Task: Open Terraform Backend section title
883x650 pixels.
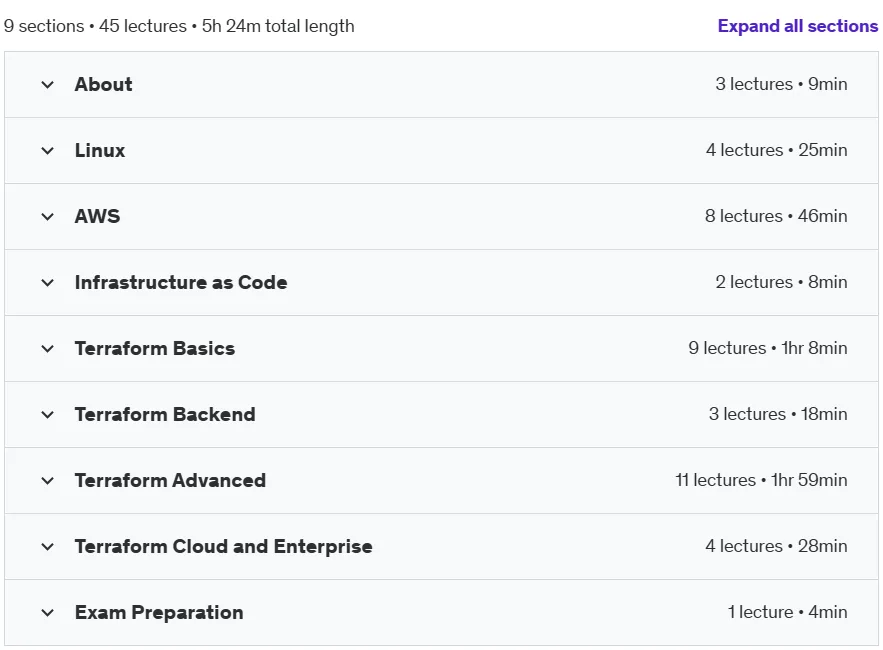Action: (x=165, y=415)
